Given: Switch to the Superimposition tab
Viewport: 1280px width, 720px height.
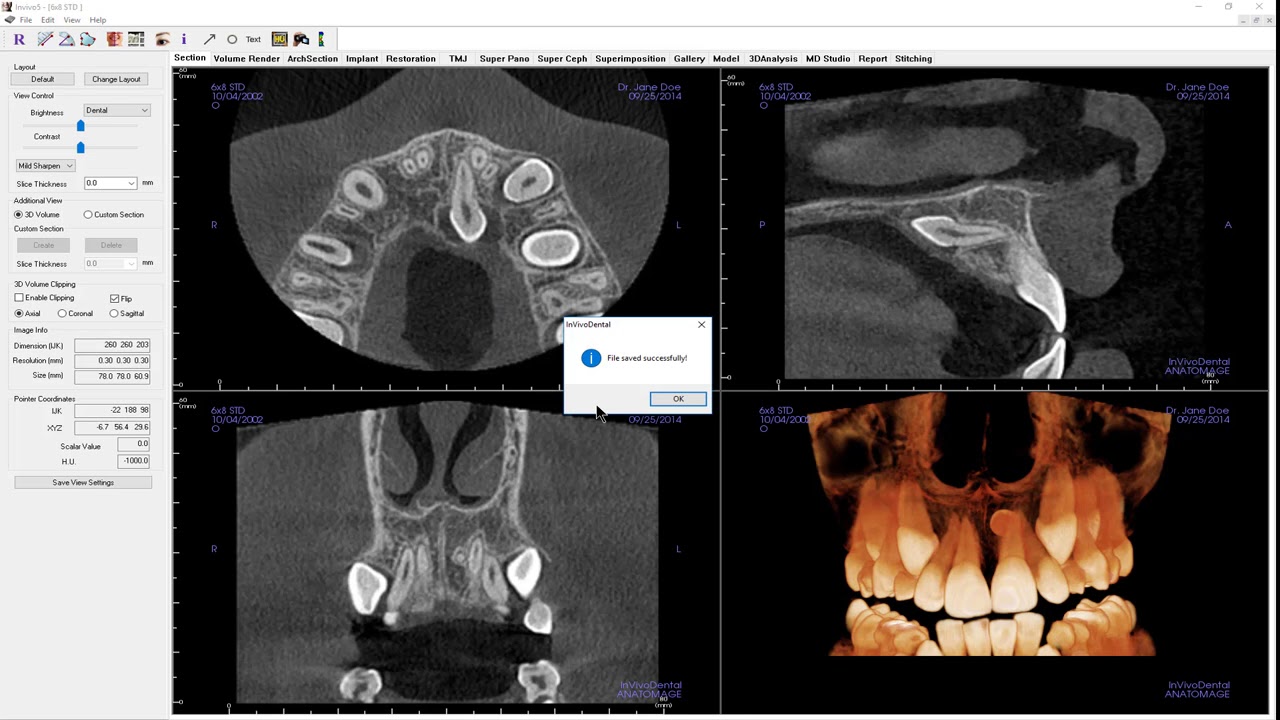Looking at the screenshot, I should (x=630, y=59).
